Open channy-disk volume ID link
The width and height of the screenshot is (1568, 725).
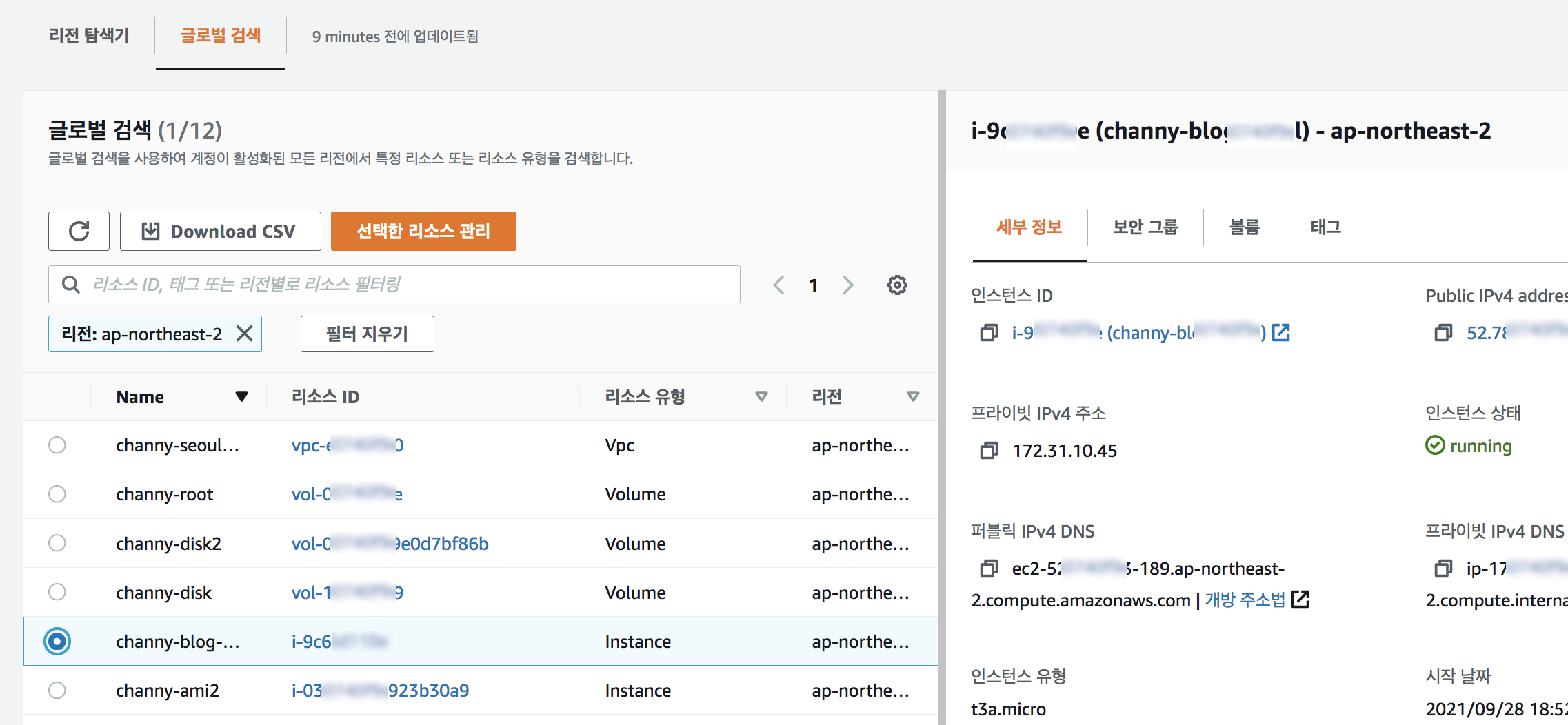click(x=348, y=592)
